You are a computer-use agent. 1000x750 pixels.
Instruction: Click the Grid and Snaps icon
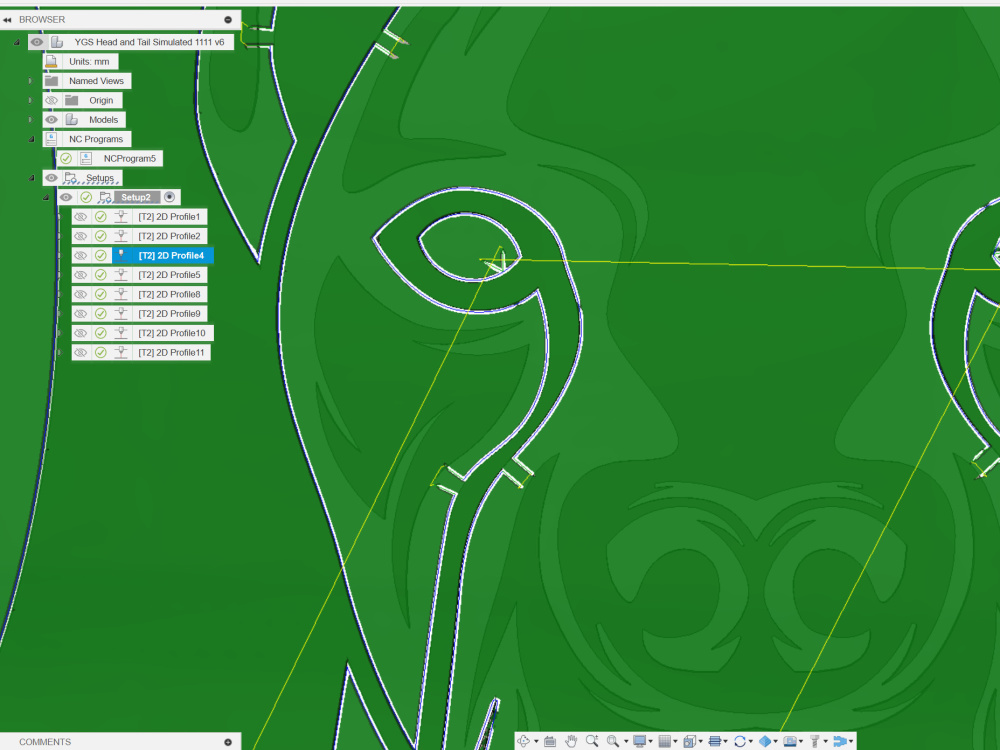pos(665,741)
